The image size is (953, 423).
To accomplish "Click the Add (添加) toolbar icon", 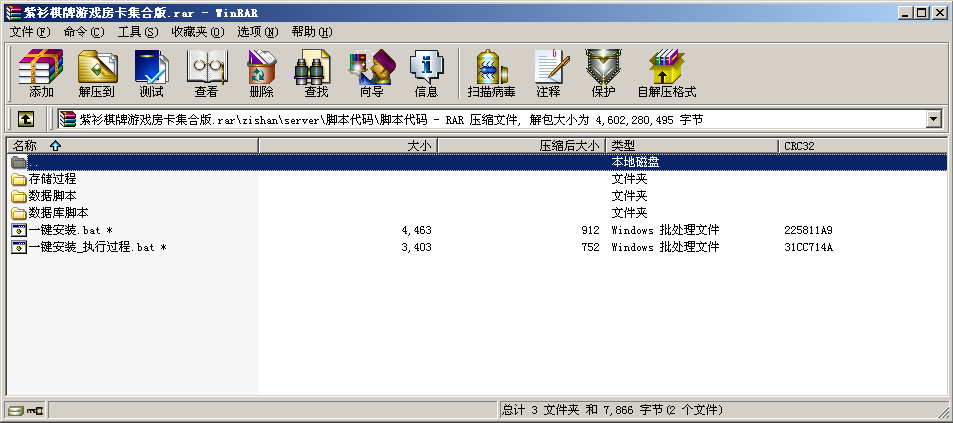I will (41, 73).
